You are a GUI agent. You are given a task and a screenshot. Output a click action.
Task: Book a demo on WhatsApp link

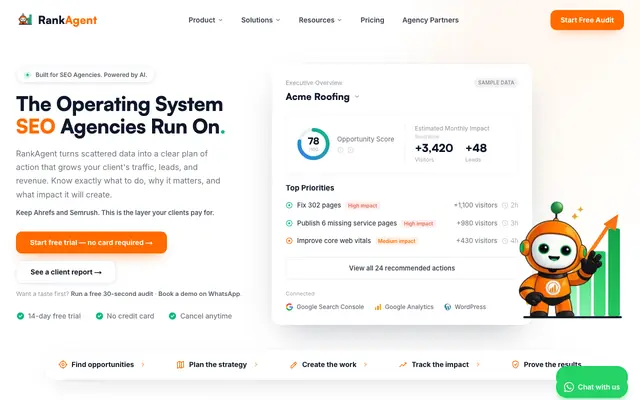(x=199, y=294)
